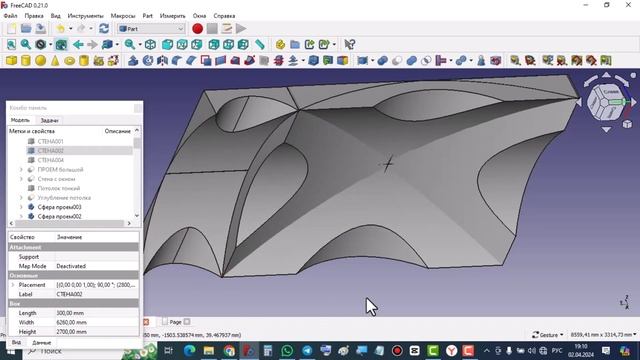Click the Width value 6260,00 mm field

[x=97, y=322]
